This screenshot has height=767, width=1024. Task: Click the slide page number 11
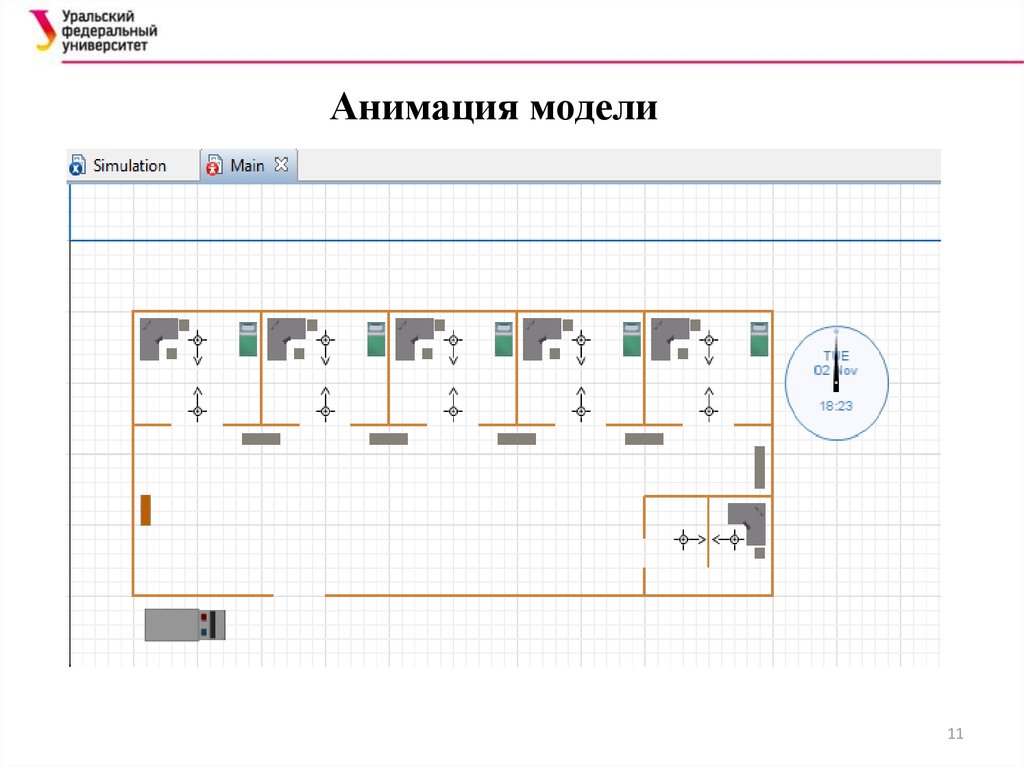point(954,735)
